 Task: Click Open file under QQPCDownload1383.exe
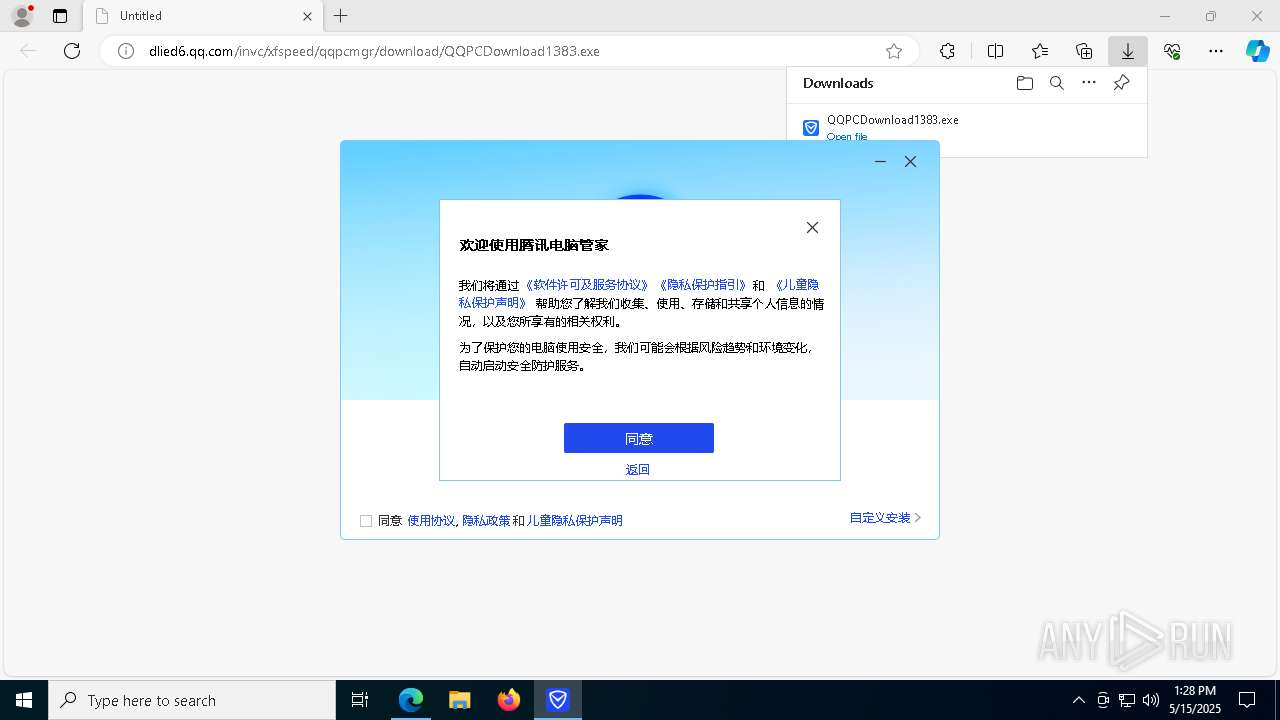[847, 137]
